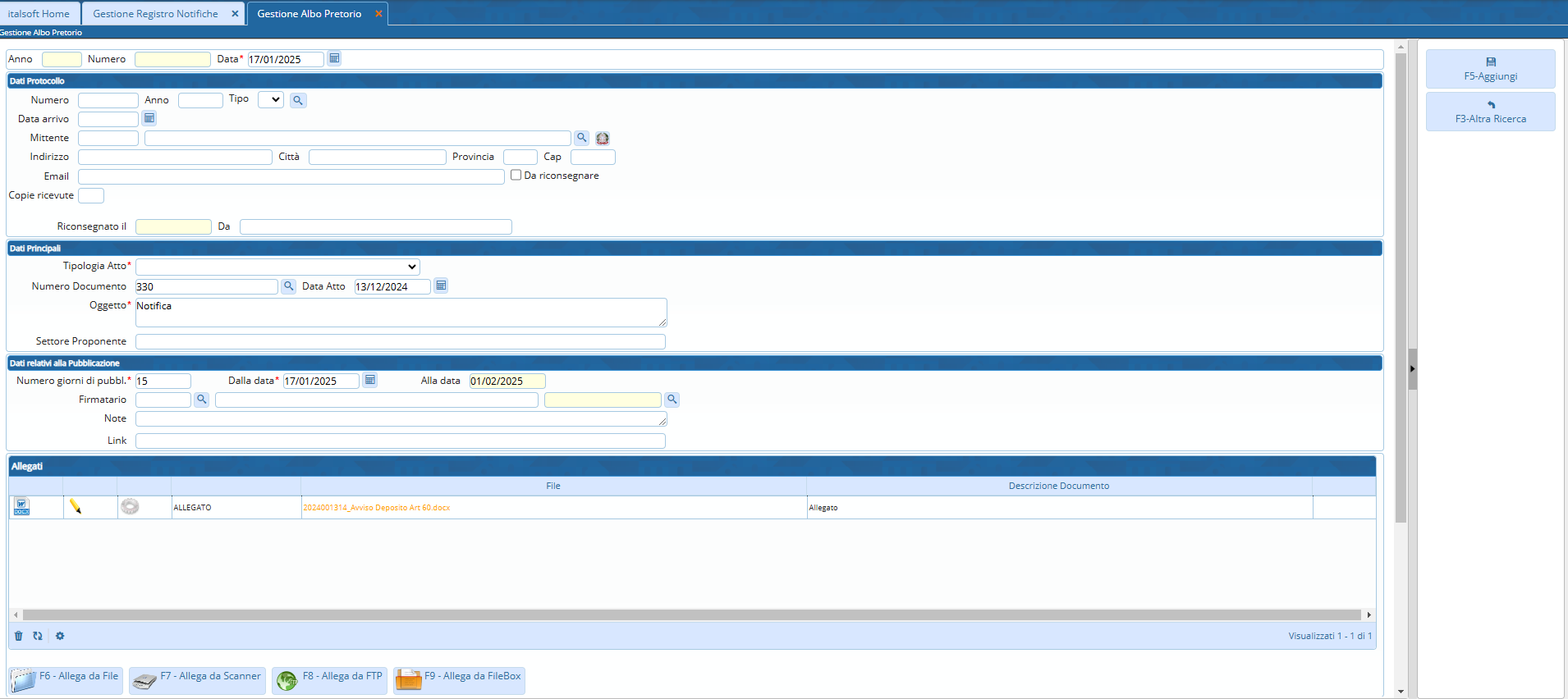Click the up arrow of the form's vertical scrollbar
Image resolution: width=1568 pixels, height=699 pixels.
click(x=1401, y=46)
